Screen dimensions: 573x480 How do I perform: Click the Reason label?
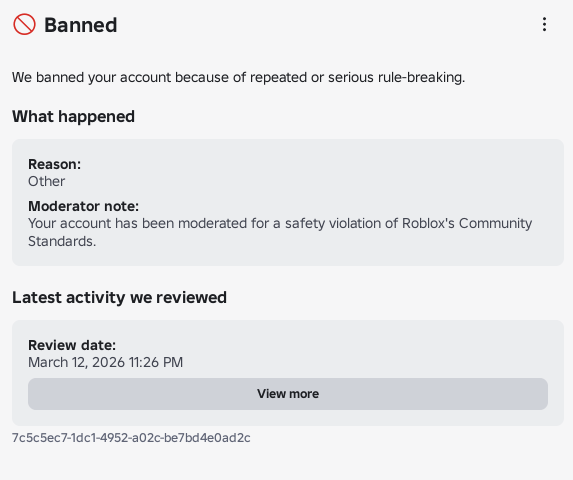click(x=54, y=164)
